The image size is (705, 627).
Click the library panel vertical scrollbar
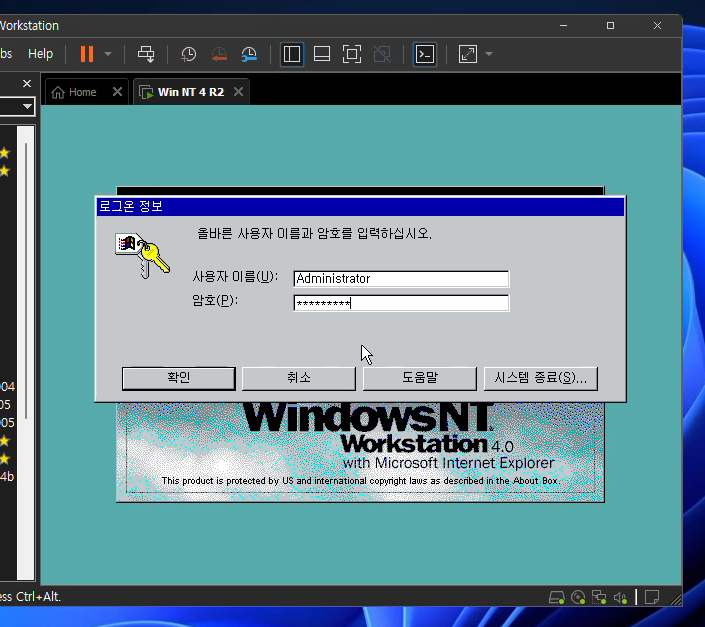(x=26, y=281)
